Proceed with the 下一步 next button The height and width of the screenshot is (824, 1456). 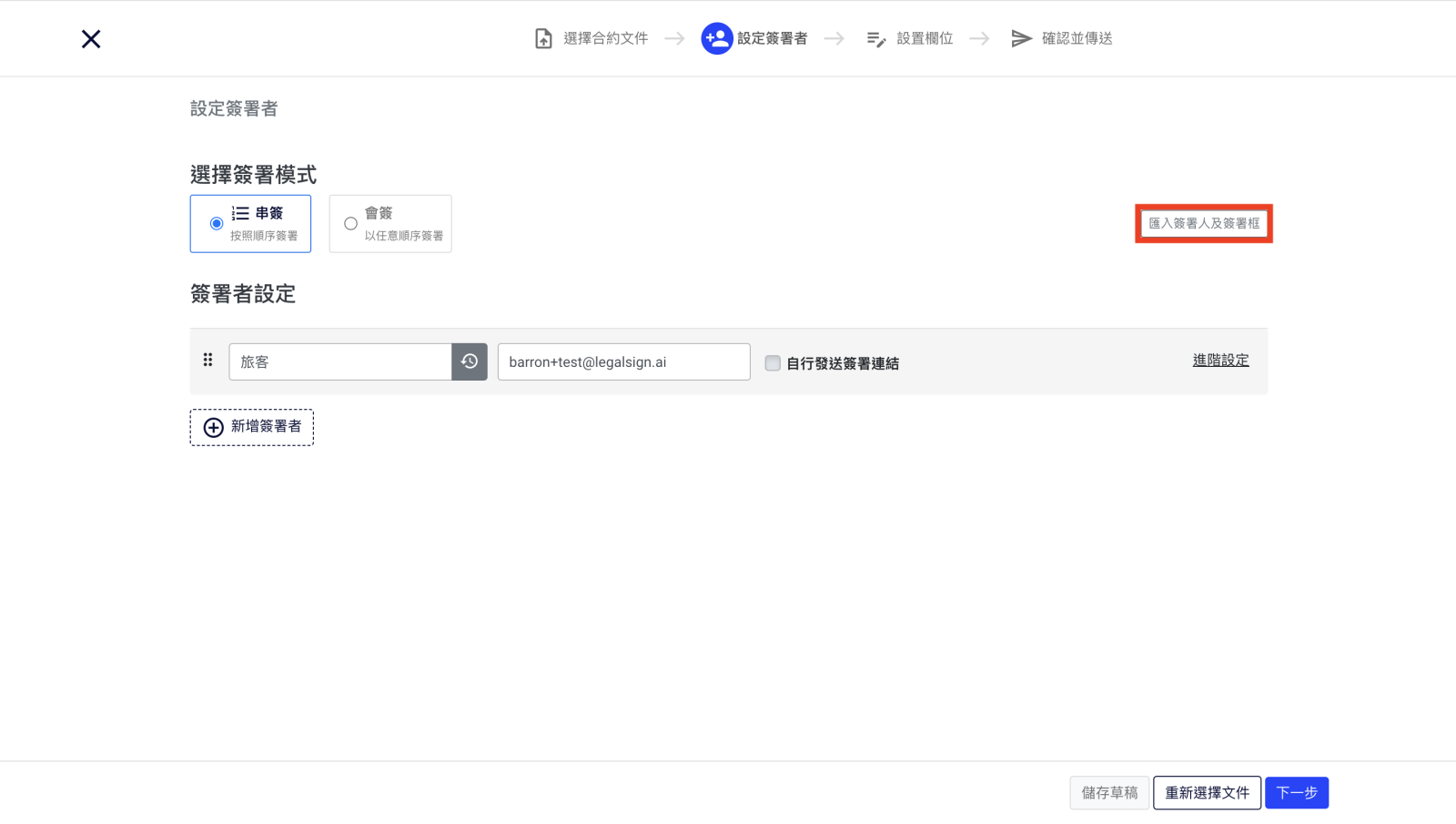click(x=1297, y=793)
